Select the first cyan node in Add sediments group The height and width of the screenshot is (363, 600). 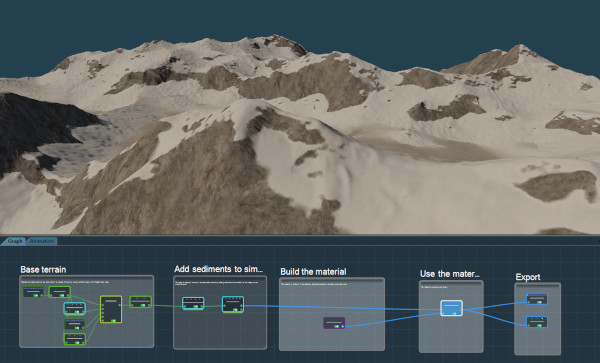[x=193, y=303]
